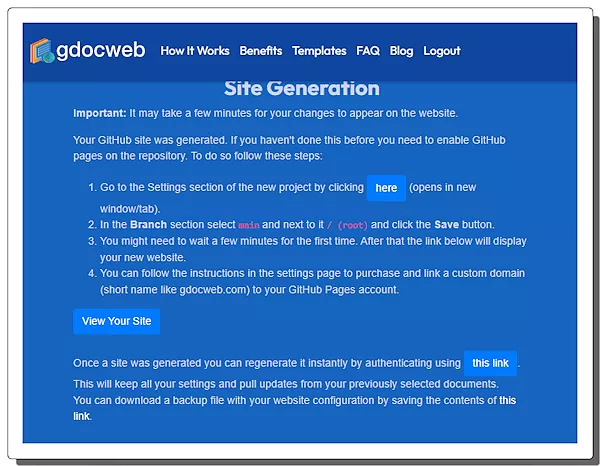Image resolution: width=600 pixels, height=466 pixels.
Task: Click the gdocweb brand name text
Action: coord(101,50)
